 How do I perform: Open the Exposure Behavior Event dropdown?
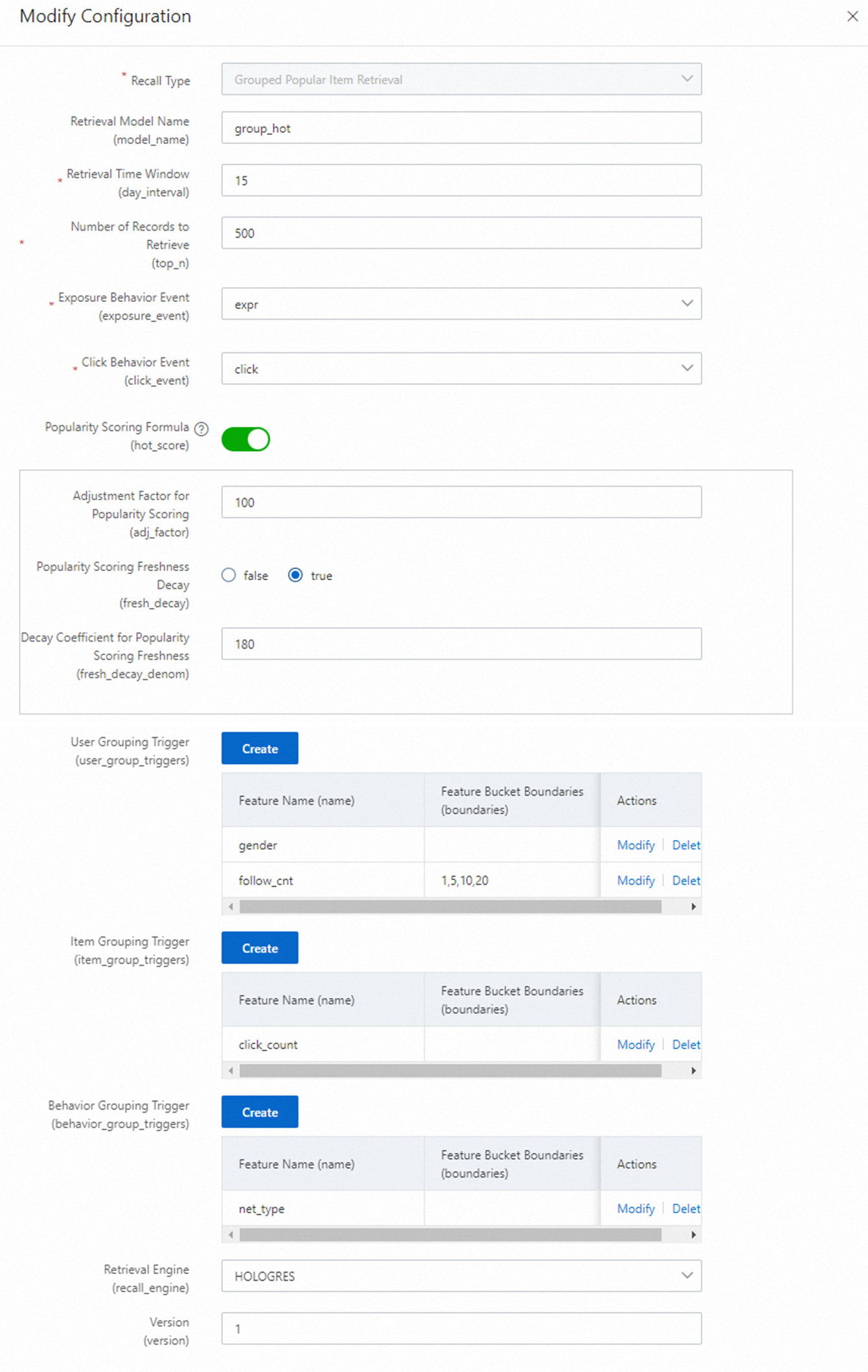461,304
